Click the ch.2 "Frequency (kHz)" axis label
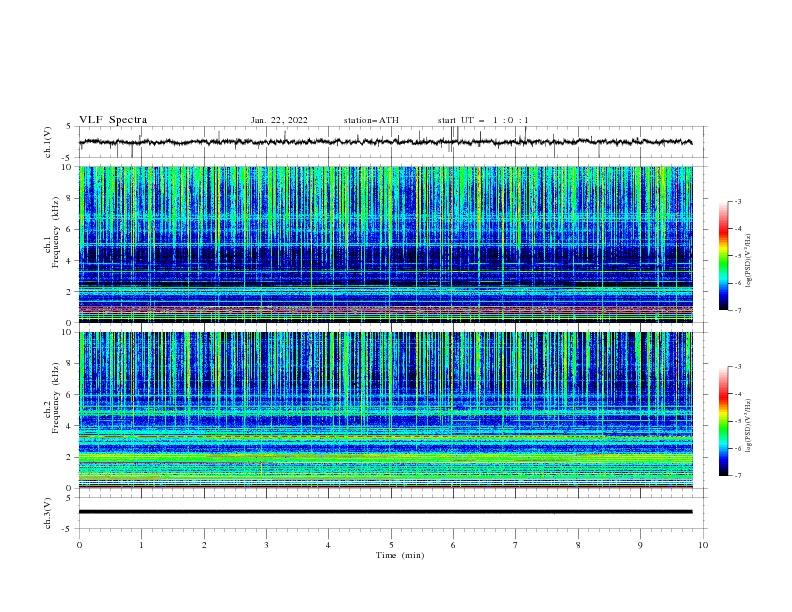The width and height of the screenshot is (792, 612). tap(57, 398)
